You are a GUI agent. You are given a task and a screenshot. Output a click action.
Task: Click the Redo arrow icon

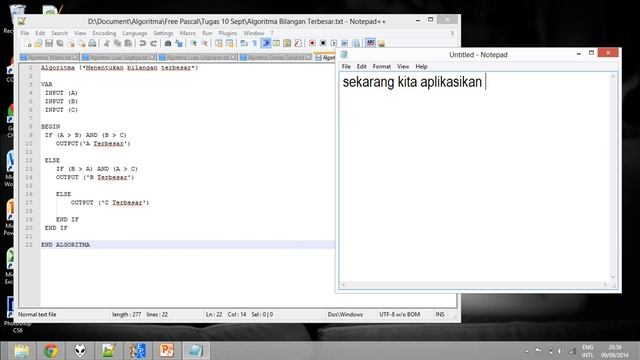pos(153,44)
